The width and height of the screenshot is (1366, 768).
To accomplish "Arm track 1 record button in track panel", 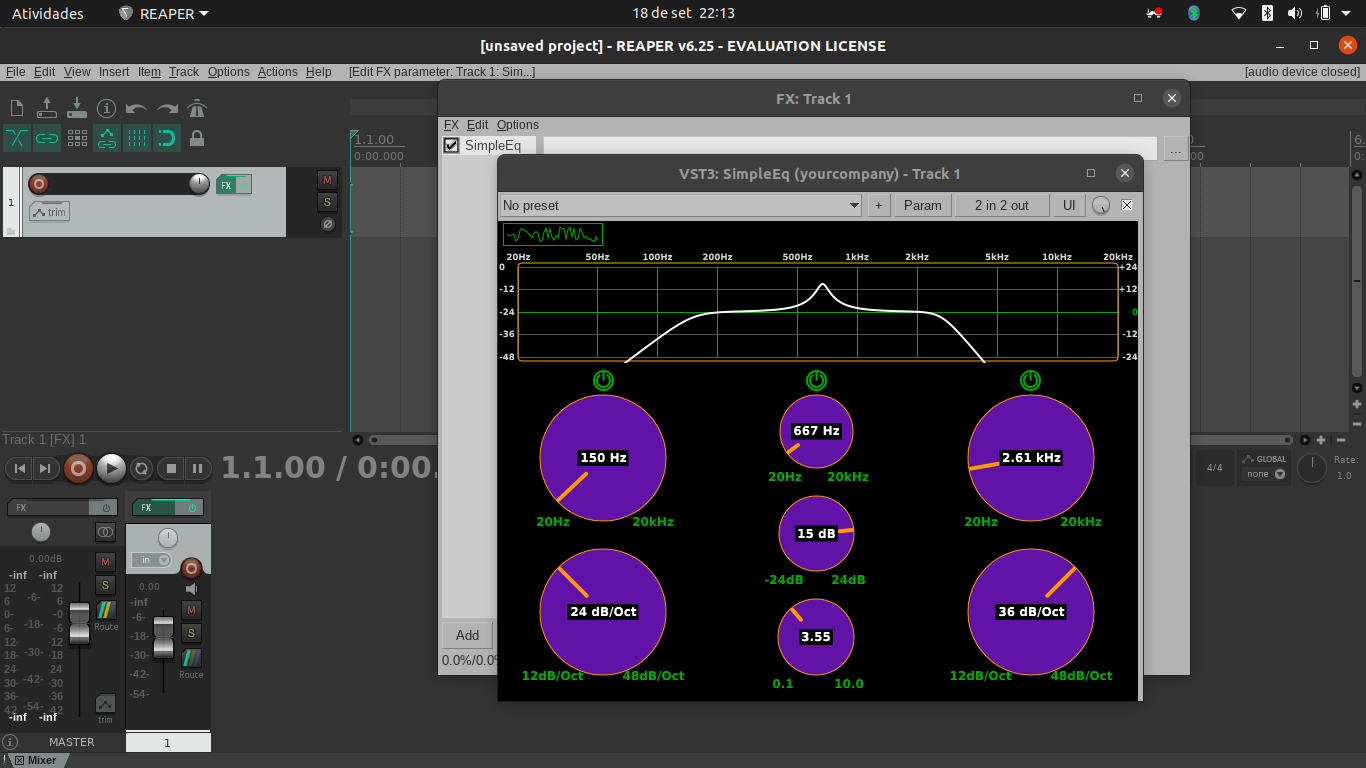I will pos(38,184).
